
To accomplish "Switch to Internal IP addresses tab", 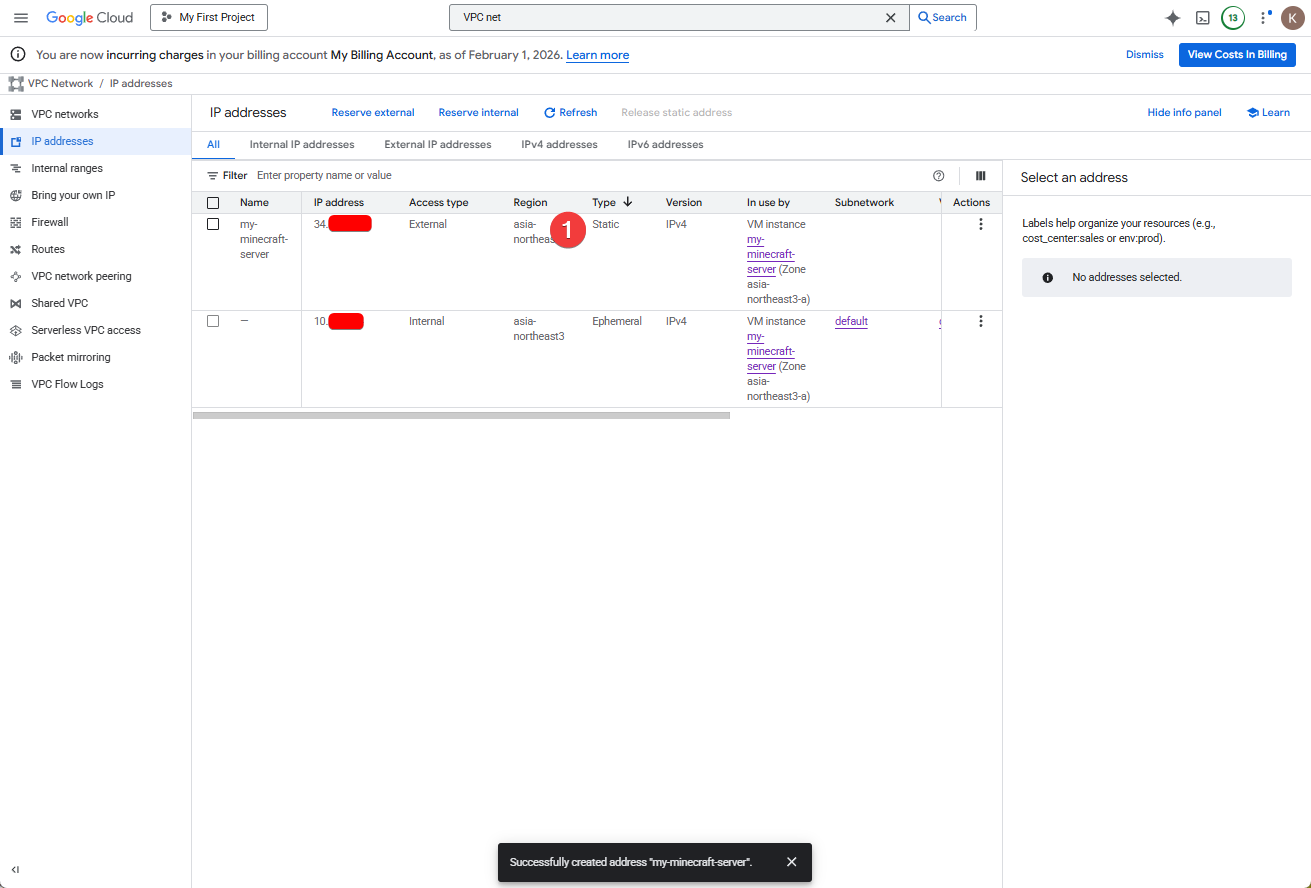I will [302, 145].
